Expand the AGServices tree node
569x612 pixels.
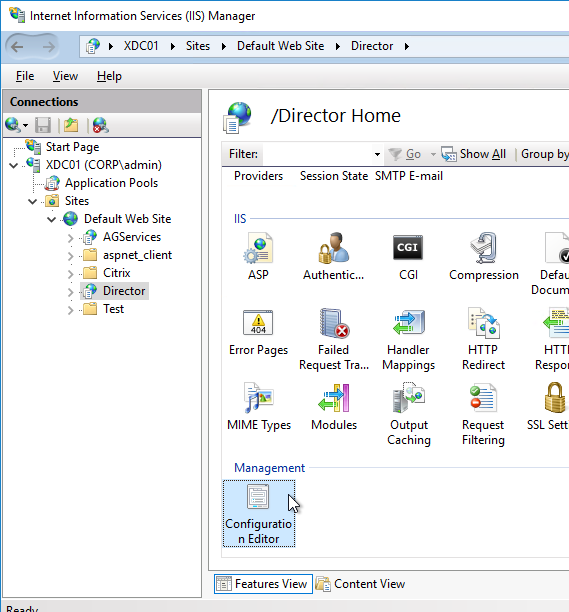71,238
